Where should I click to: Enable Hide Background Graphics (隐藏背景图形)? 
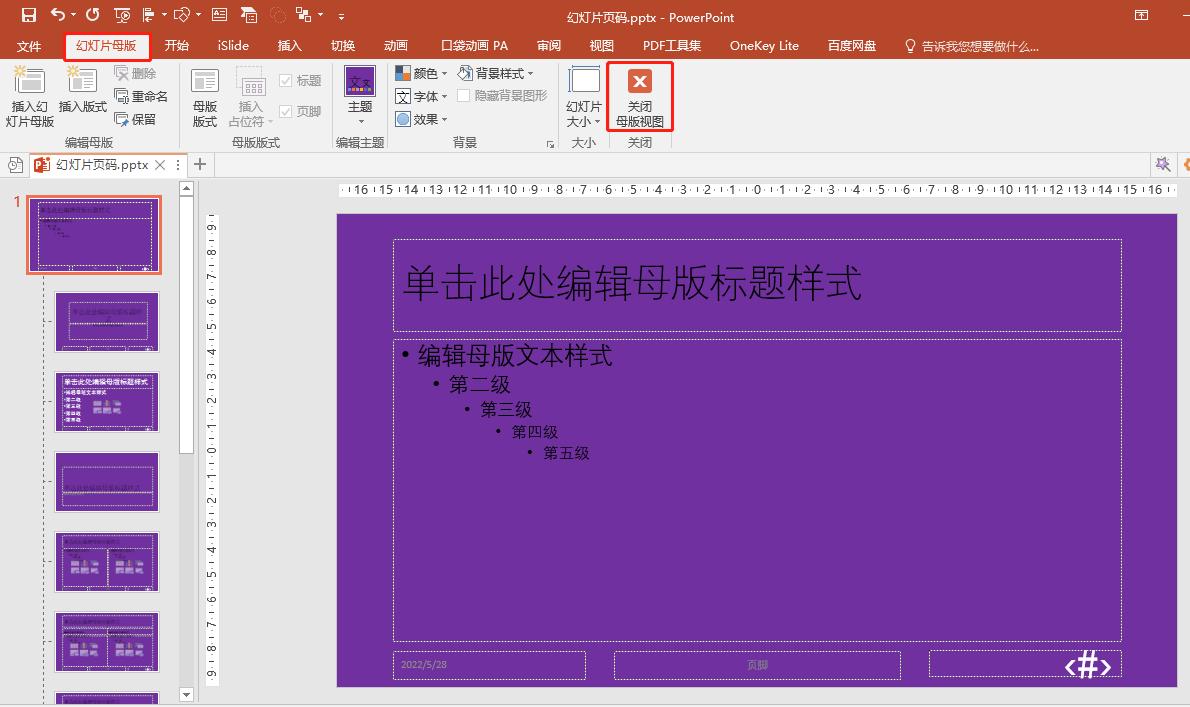464,96
